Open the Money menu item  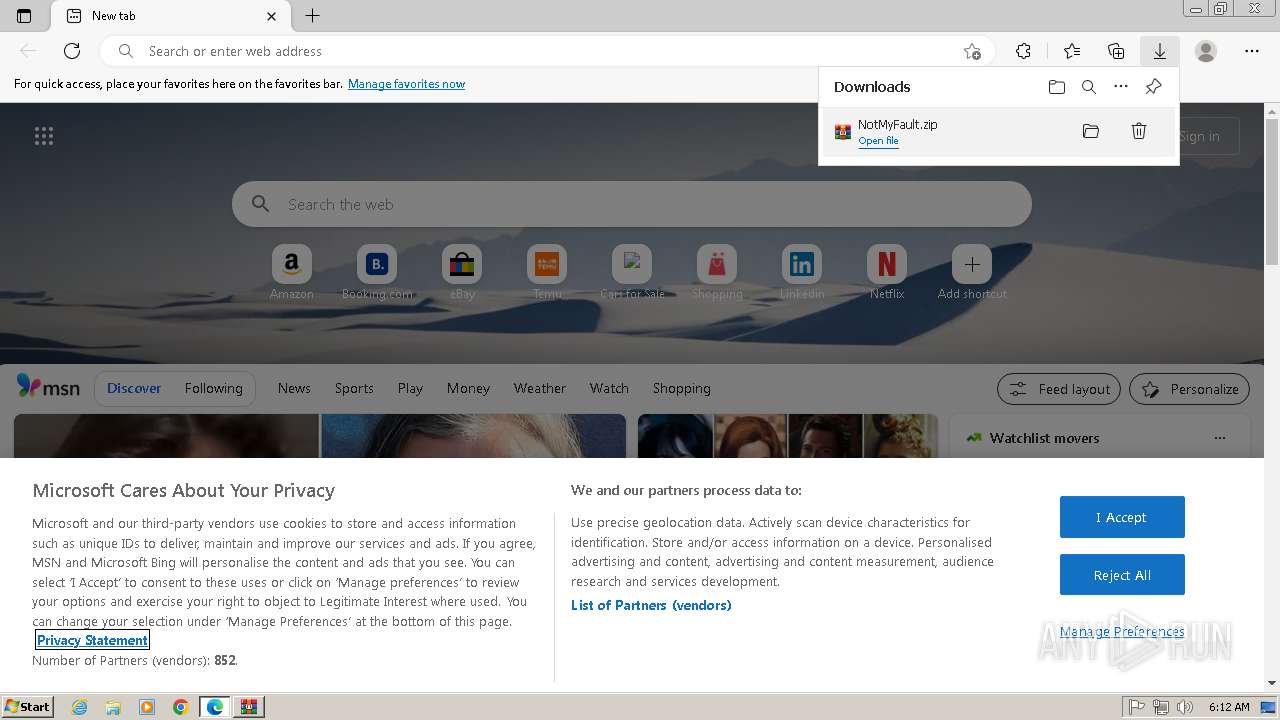468,388
